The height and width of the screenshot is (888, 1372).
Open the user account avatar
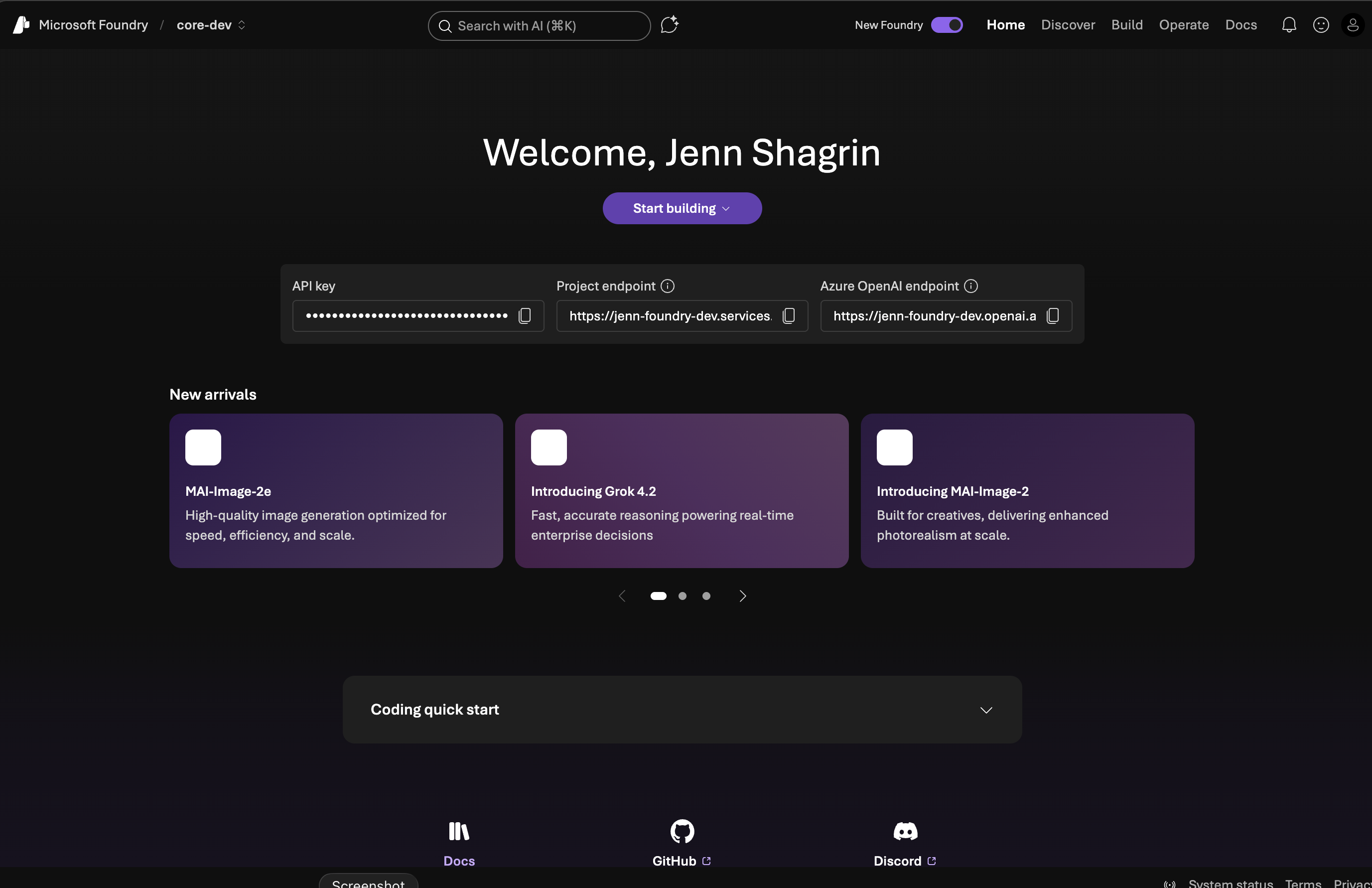[1353, 25]
